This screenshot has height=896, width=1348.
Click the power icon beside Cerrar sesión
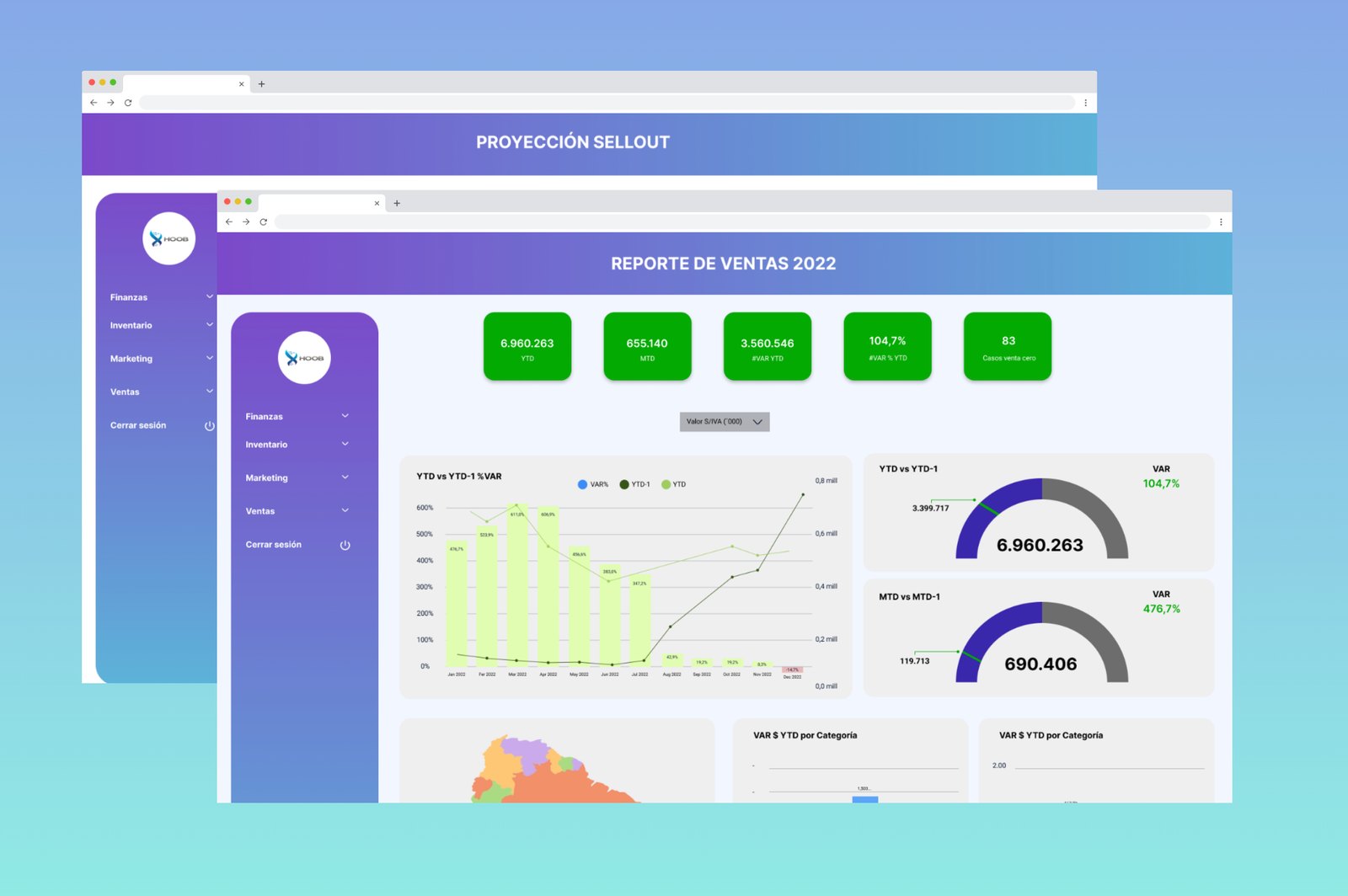click(x=345, y=545)
